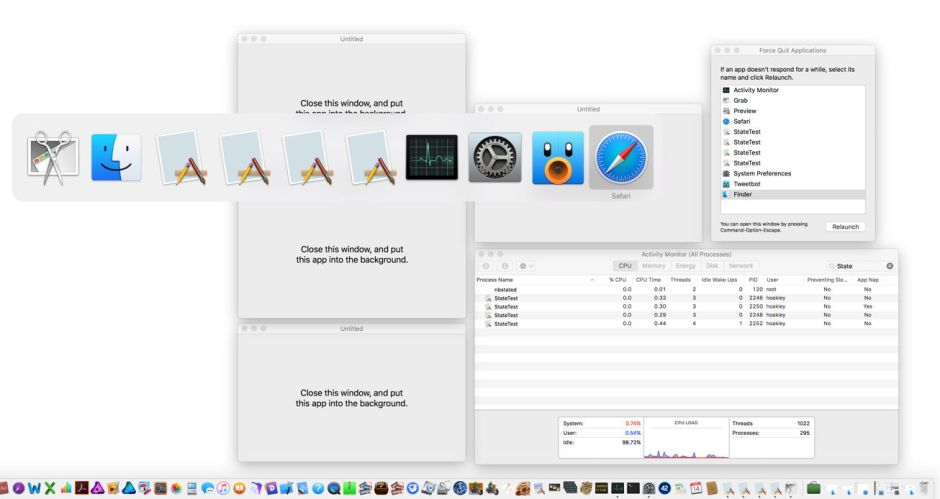940x499 pixels.
Task: Click the Relaunch button in Force Quit
Action: 845,227
